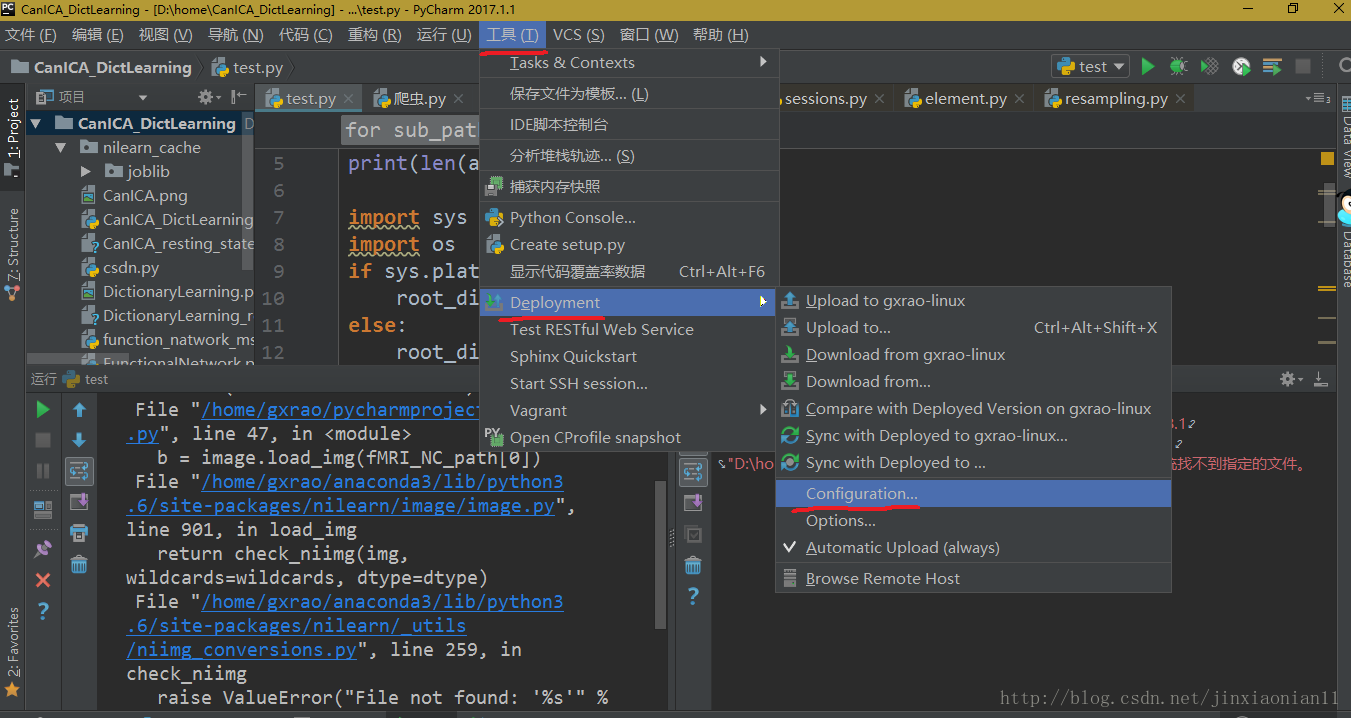1351x718 pixels.
Task: Select Open CProfile snapshot
Action: (x=629, y=437)
